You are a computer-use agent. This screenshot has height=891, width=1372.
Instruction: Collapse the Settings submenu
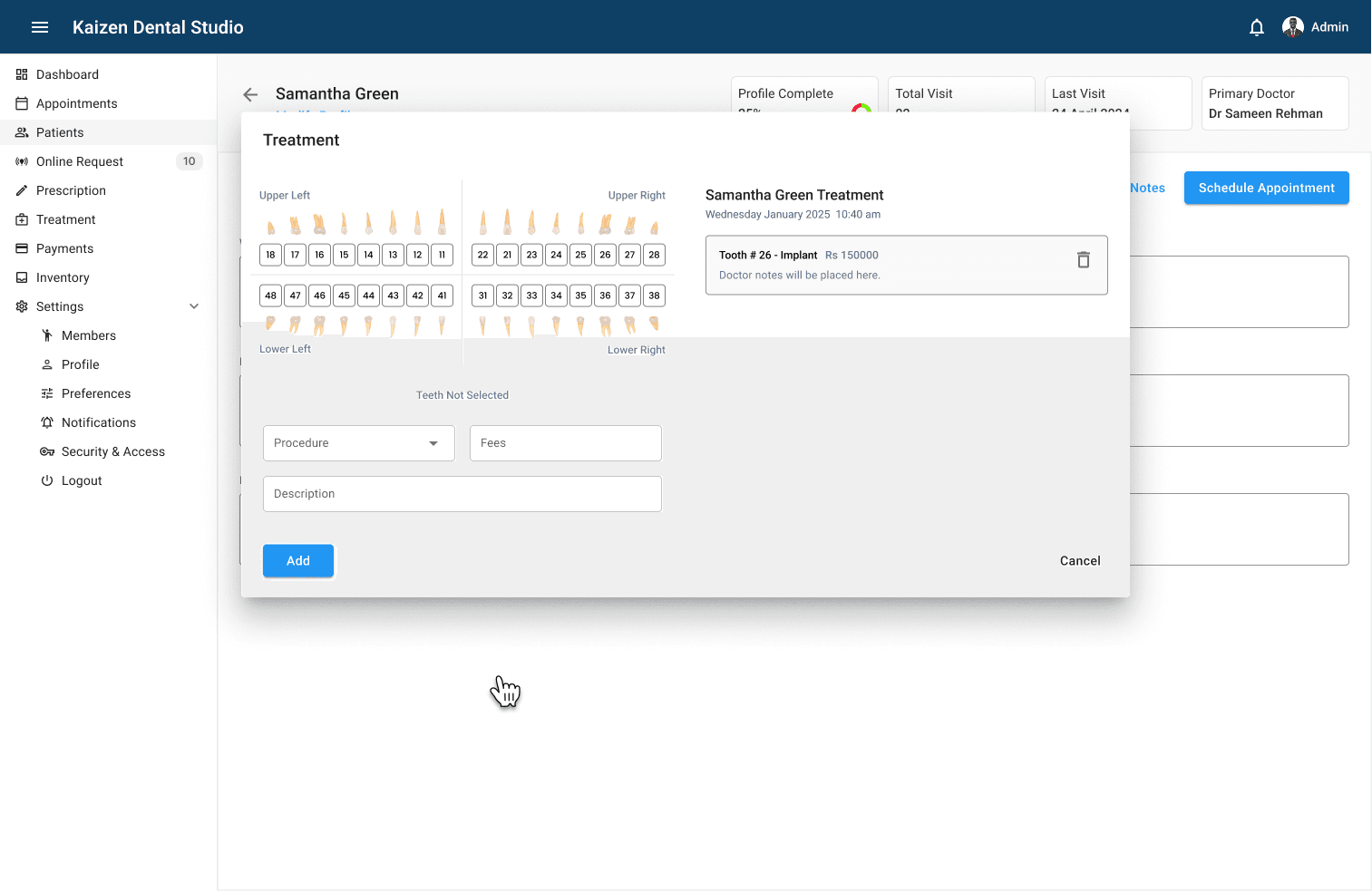[x=194, y=306]
